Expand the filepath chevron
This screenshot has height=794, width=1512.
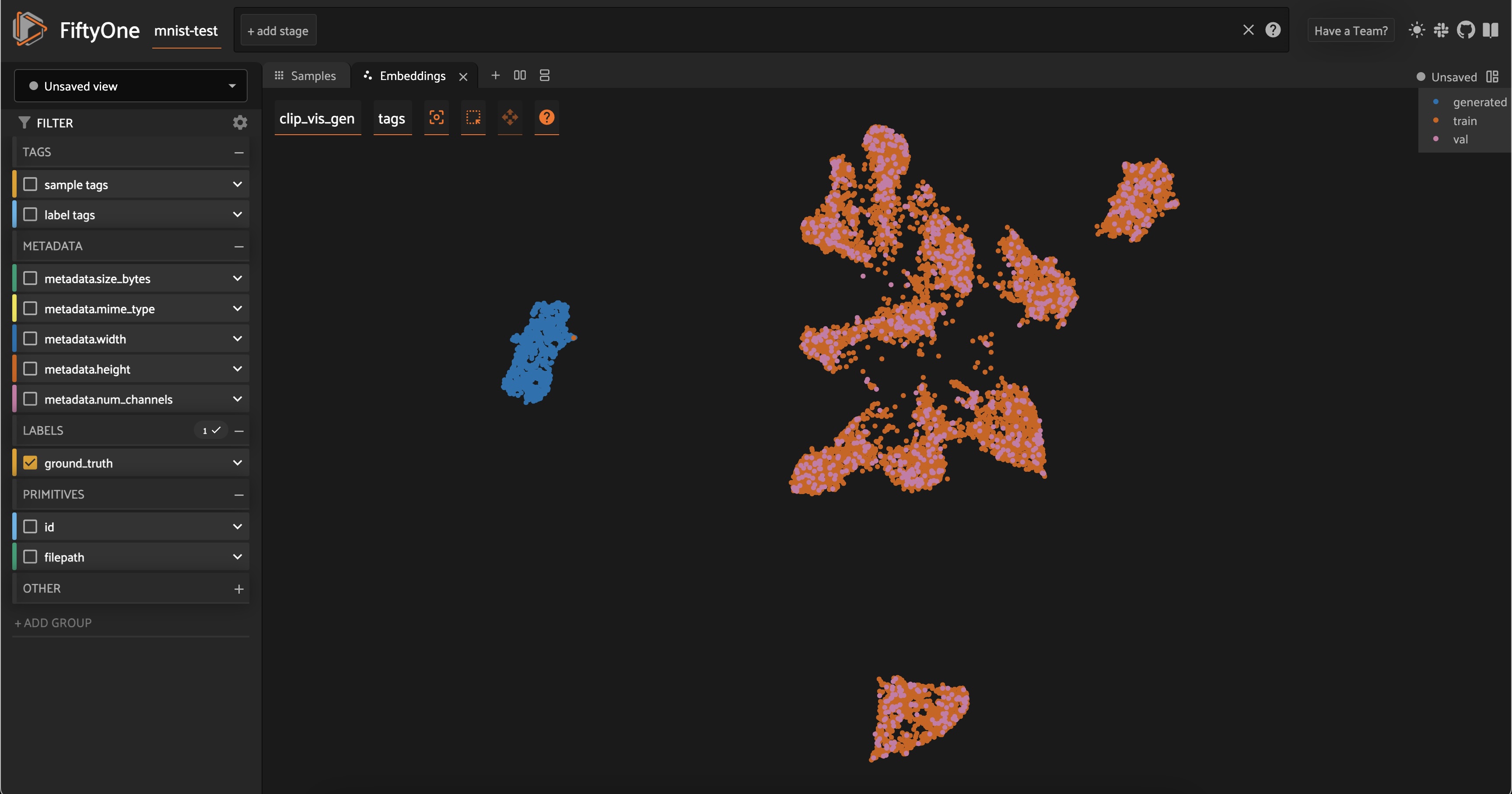point(237,557)
